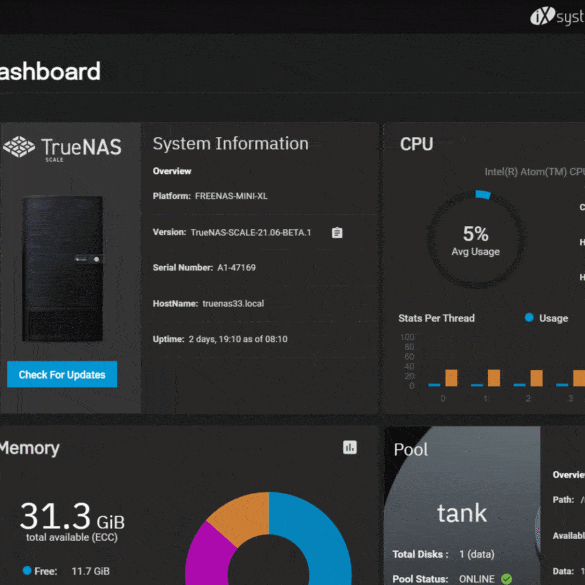Open Memory reports chart icon

(350, 447)
